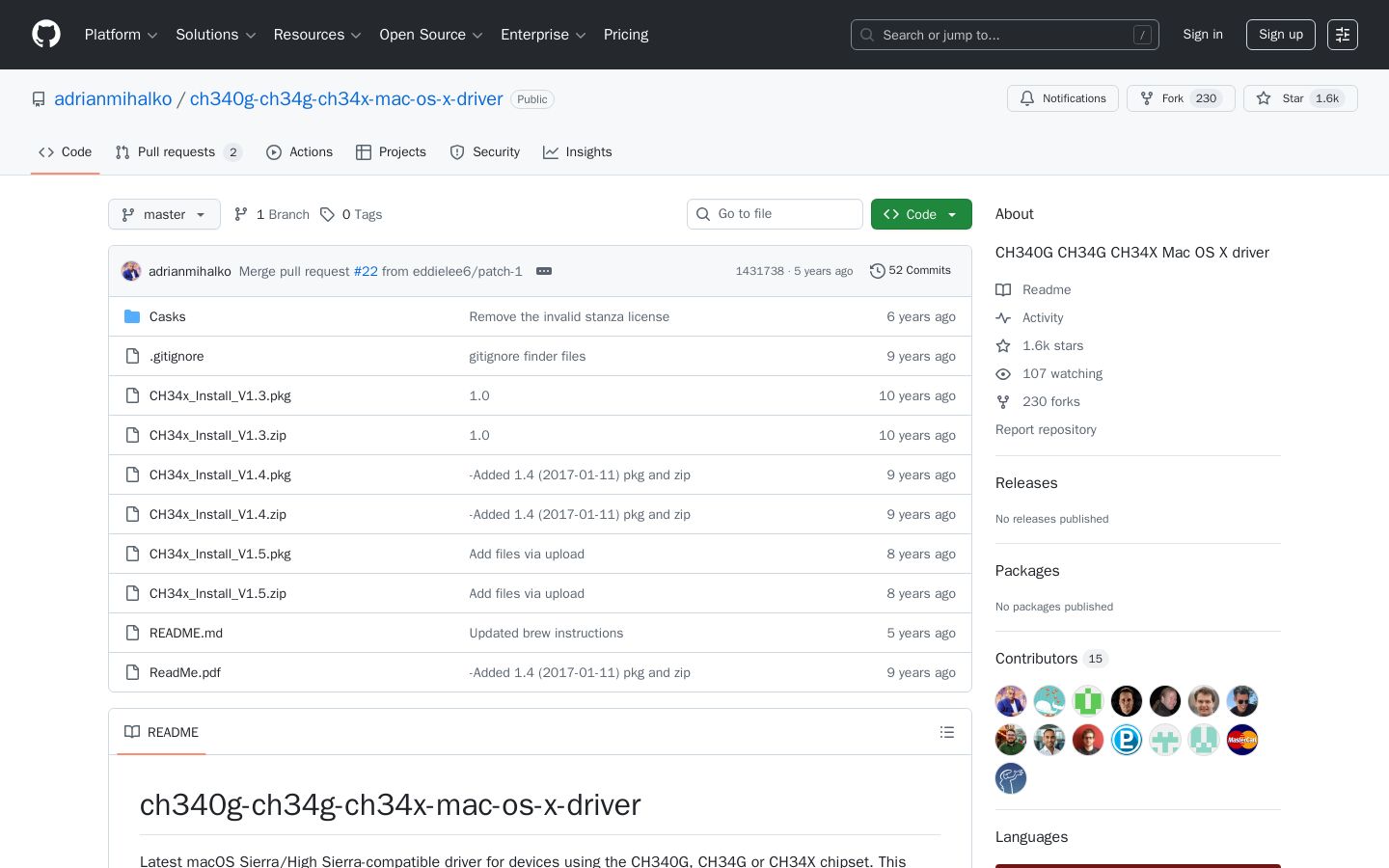The width and height of the screenshot is (1389, 868).
Task: Open the blue B-logo contributor avatar
Action: click(1127, 740)
